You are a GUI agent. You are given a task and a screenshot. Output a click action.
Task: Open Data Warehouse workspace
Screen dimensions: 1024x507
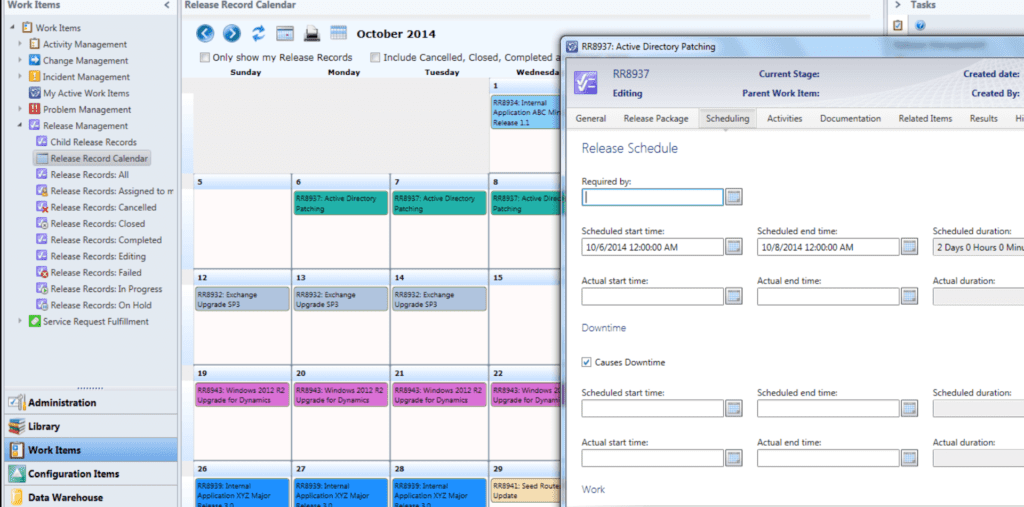coord(90,497)
